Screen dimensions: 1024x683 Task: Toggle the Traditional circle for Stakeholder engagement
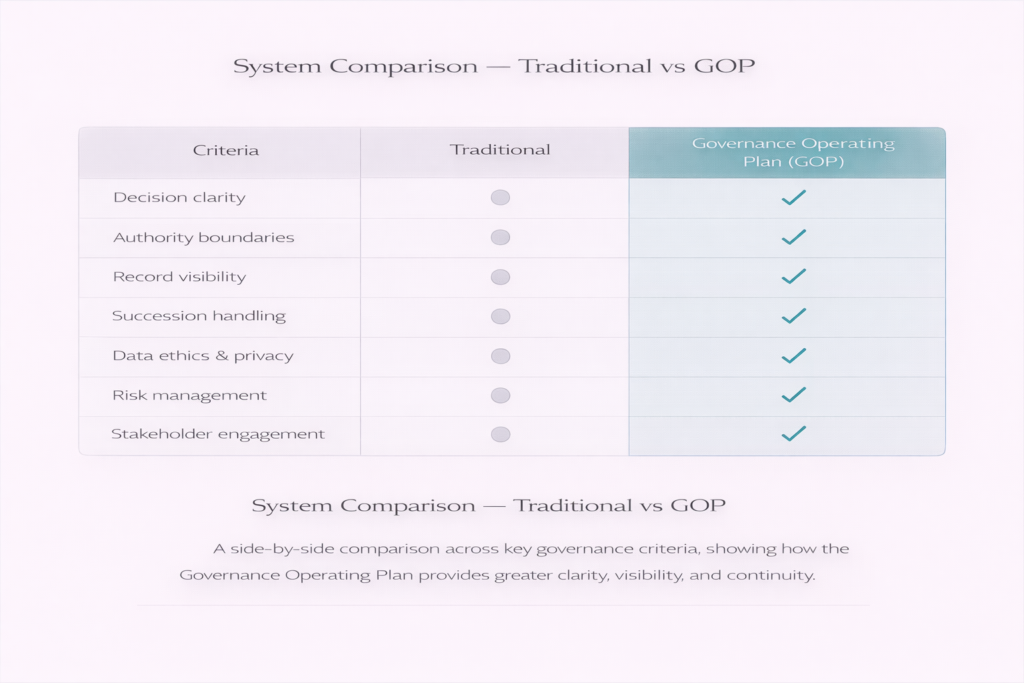tap(500, 434)
